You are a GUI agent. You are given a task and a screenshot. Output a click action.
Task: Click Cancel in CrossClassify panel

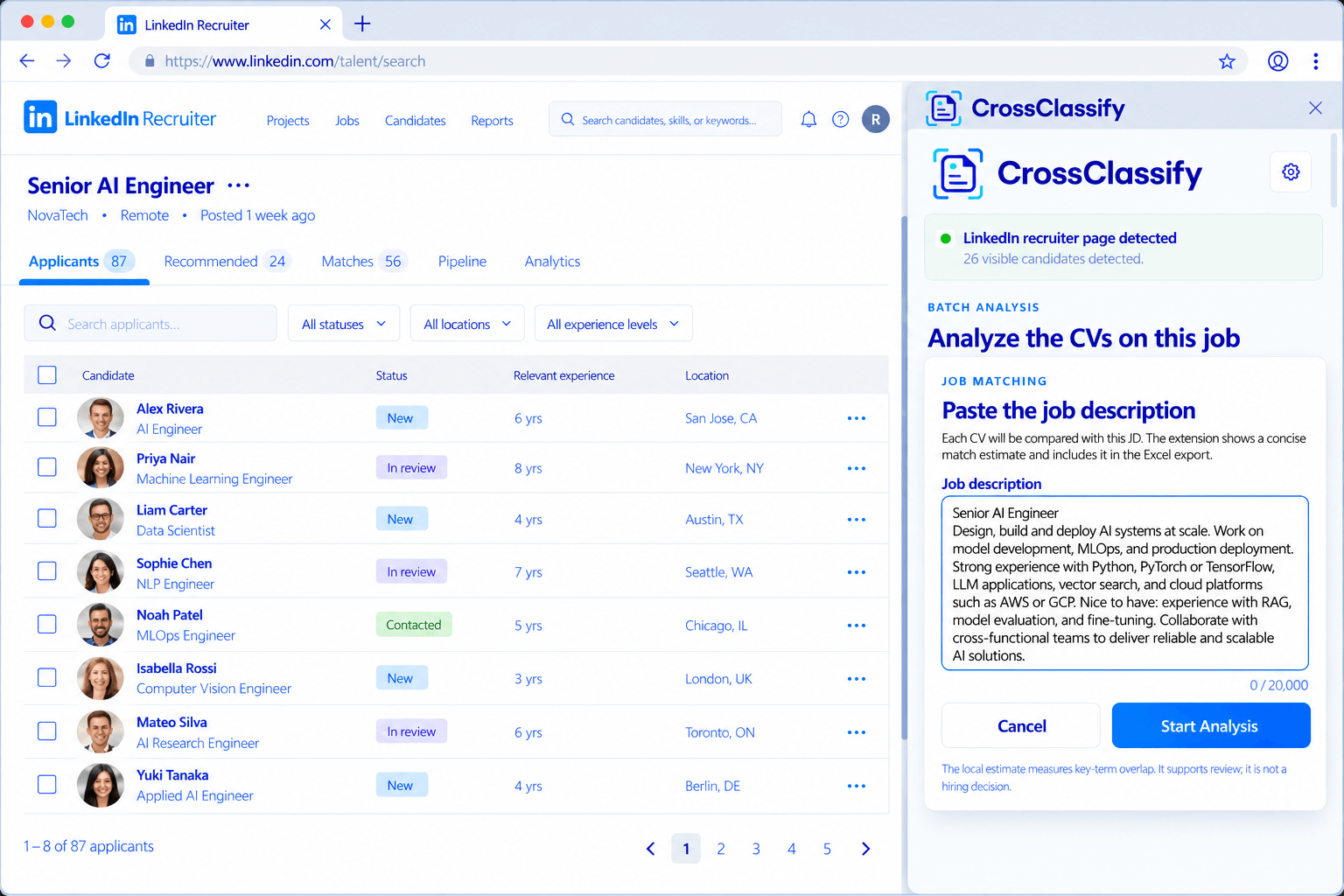[1021, 725]
